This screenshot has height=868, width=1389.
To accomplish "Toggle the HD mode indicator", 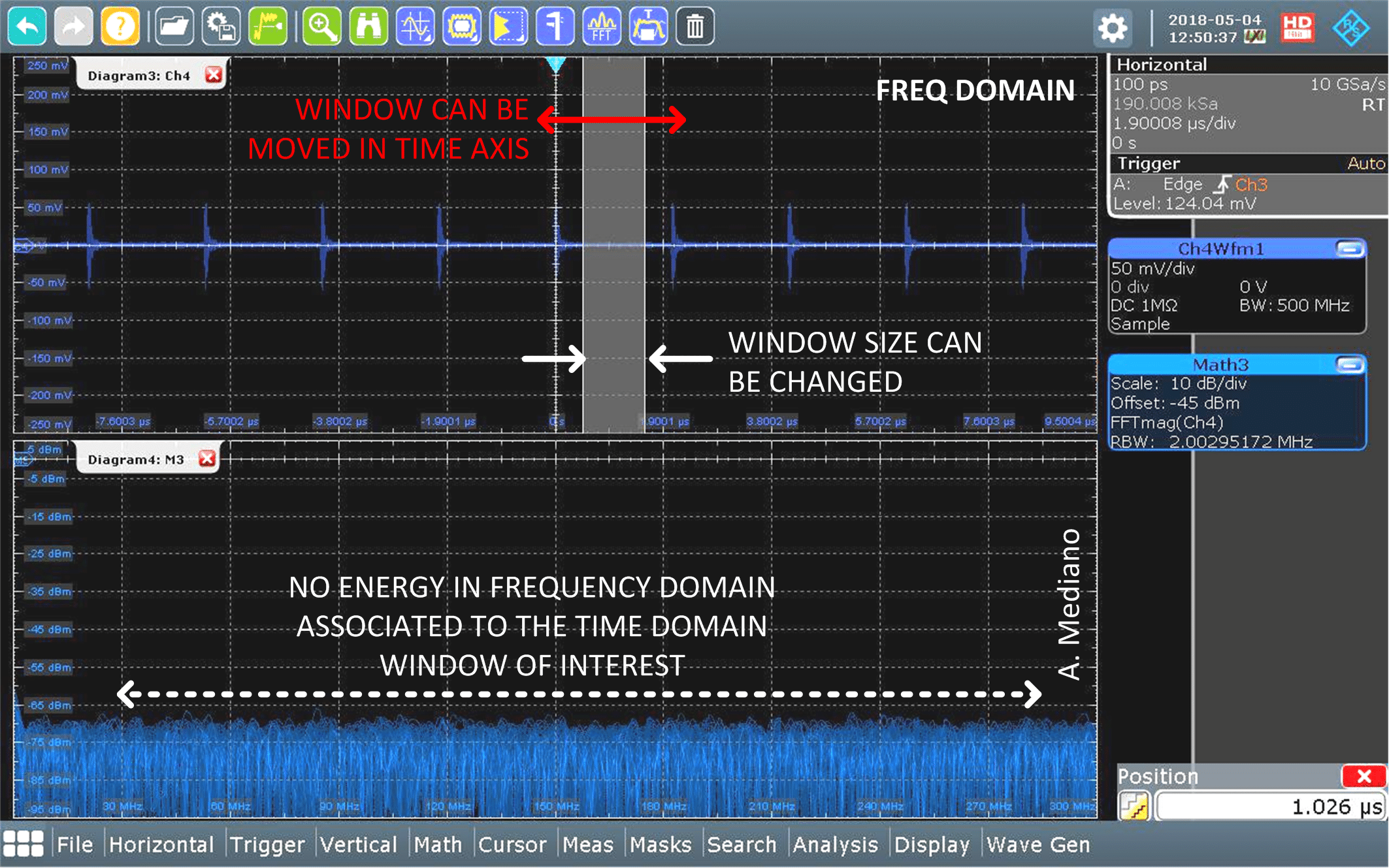I will (x=1297, y=28).
